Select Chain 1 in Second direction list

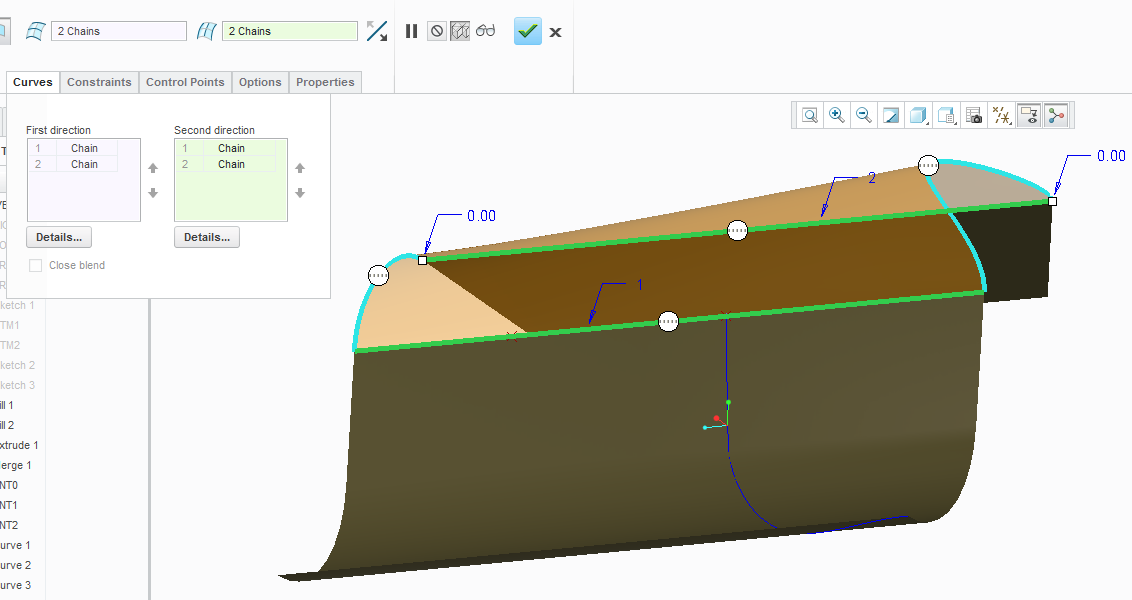225,148
